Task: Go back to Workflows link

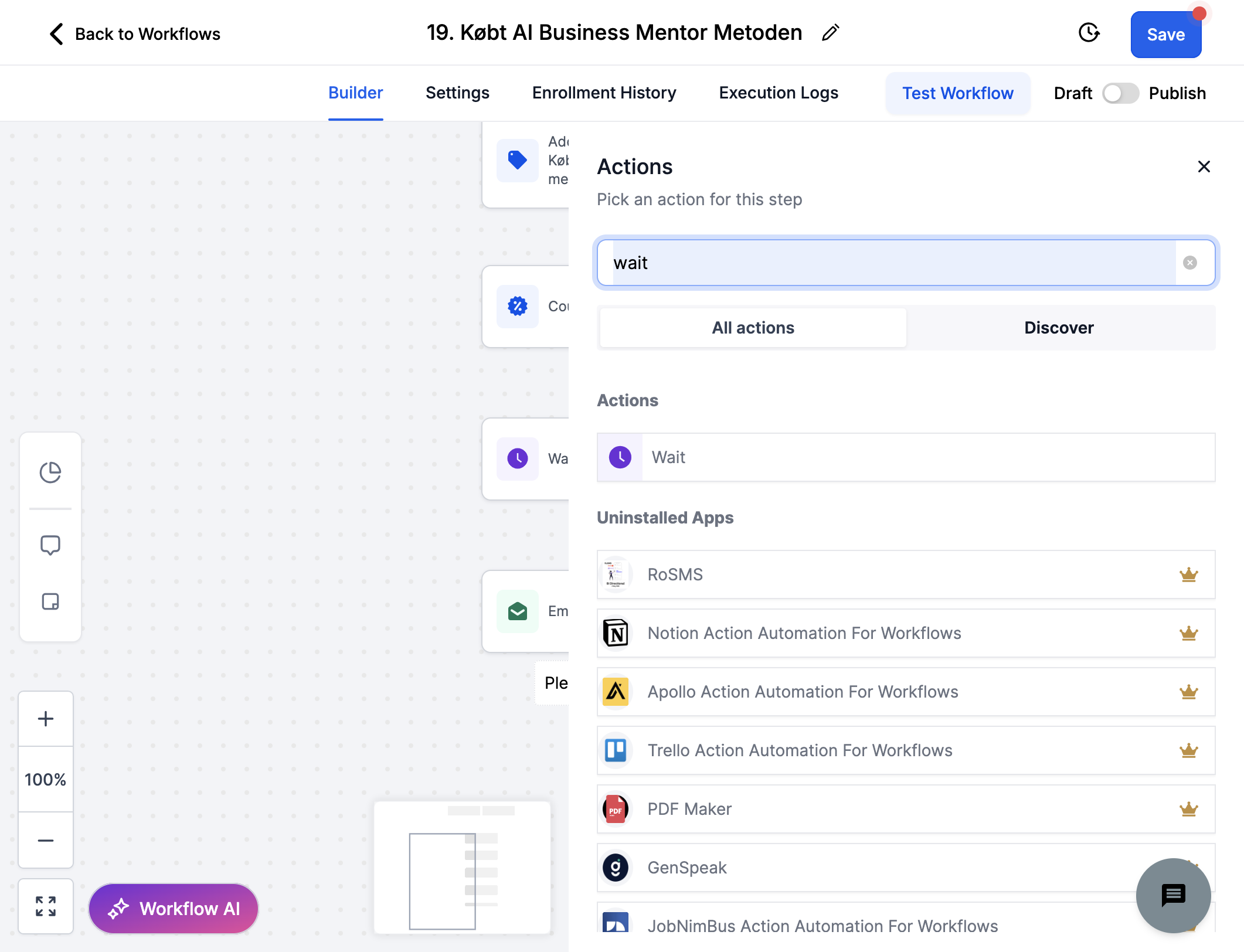Action: tap(148, 34)
